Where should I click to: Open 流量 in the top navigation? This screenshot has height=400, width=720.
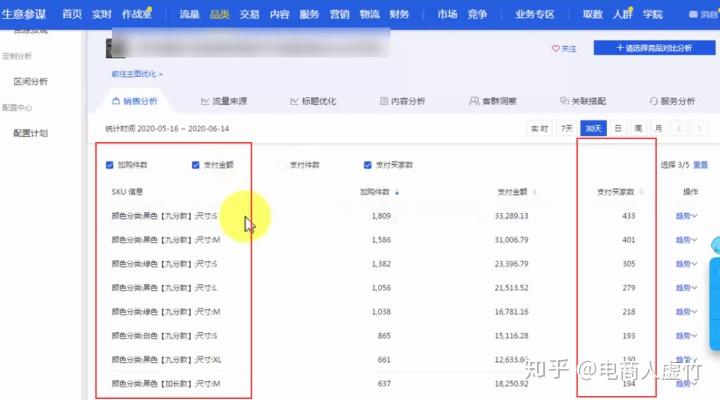[189, 14]
